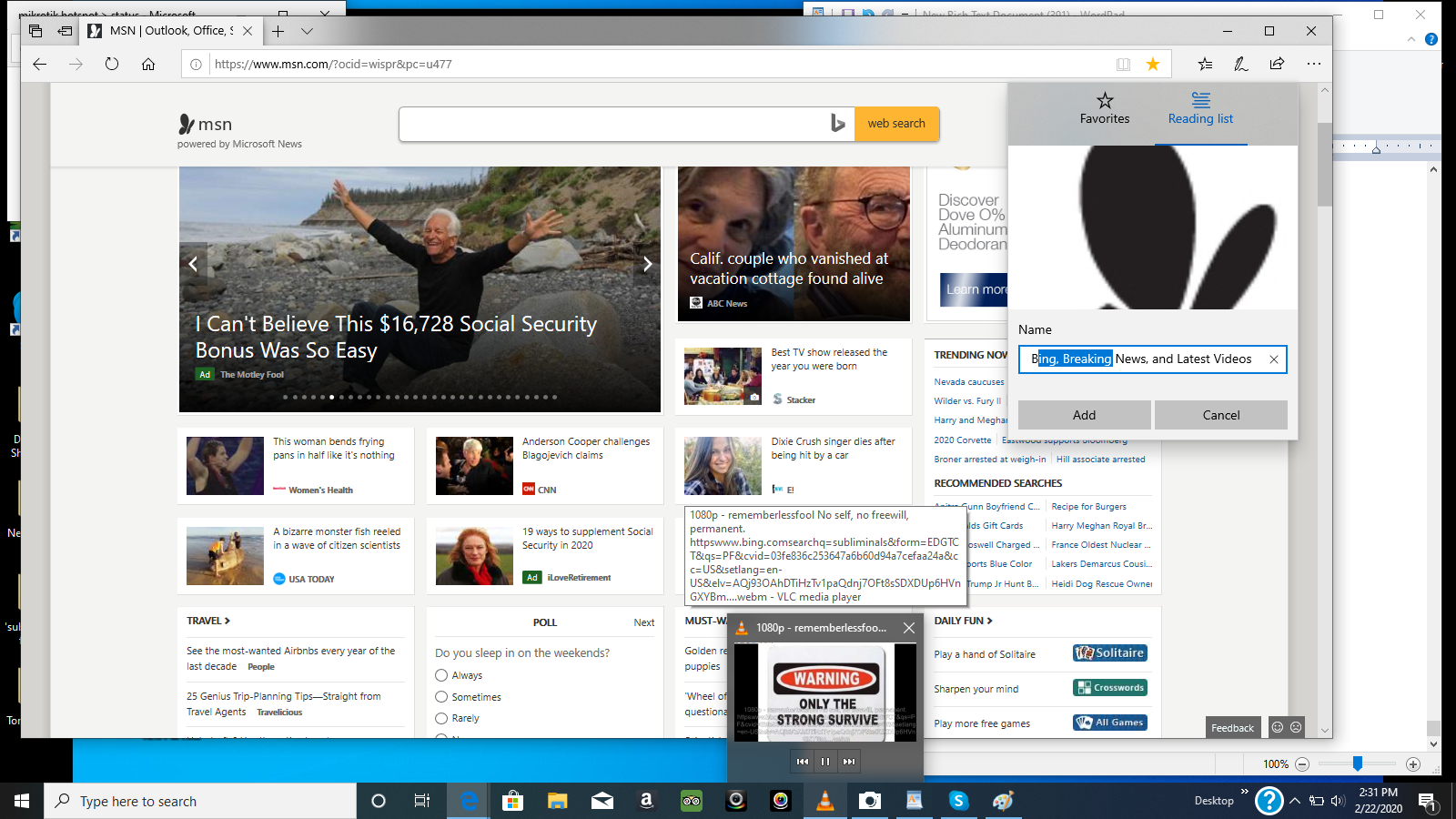Open Microsoft Store from taskbar
Image resolution: width=1456 pixels, height=819 pixels.
tap(512, 801)
